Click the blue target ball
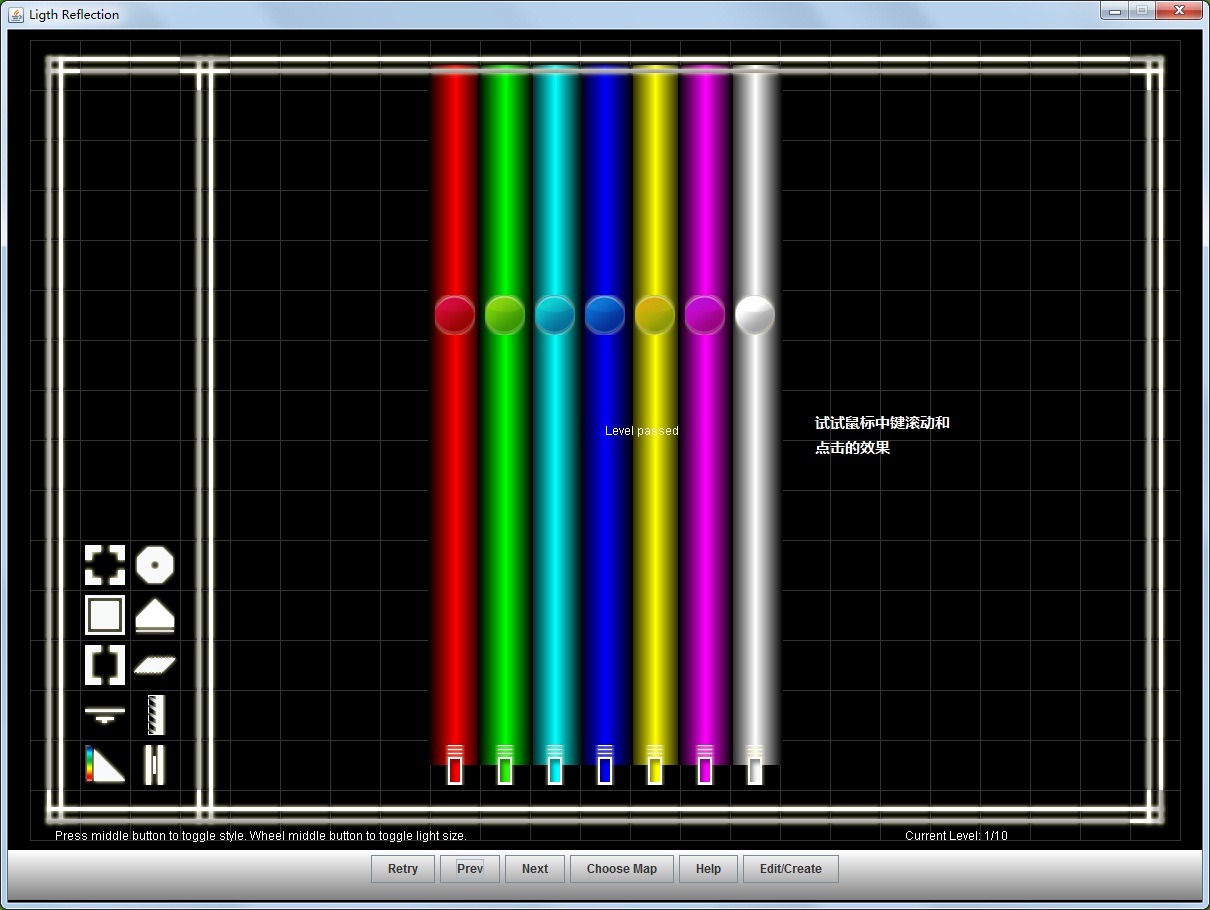Viewport: 1210px width, 910px height. (x=605, y=315)
